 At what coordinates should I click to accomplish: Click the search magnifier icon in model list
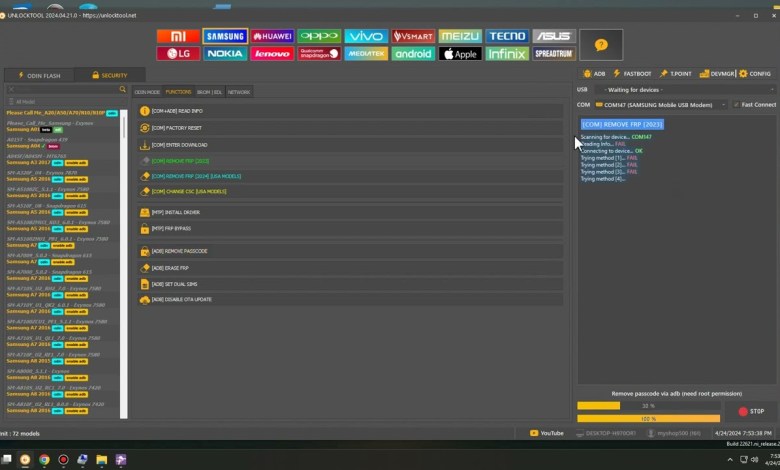point(122,89)
